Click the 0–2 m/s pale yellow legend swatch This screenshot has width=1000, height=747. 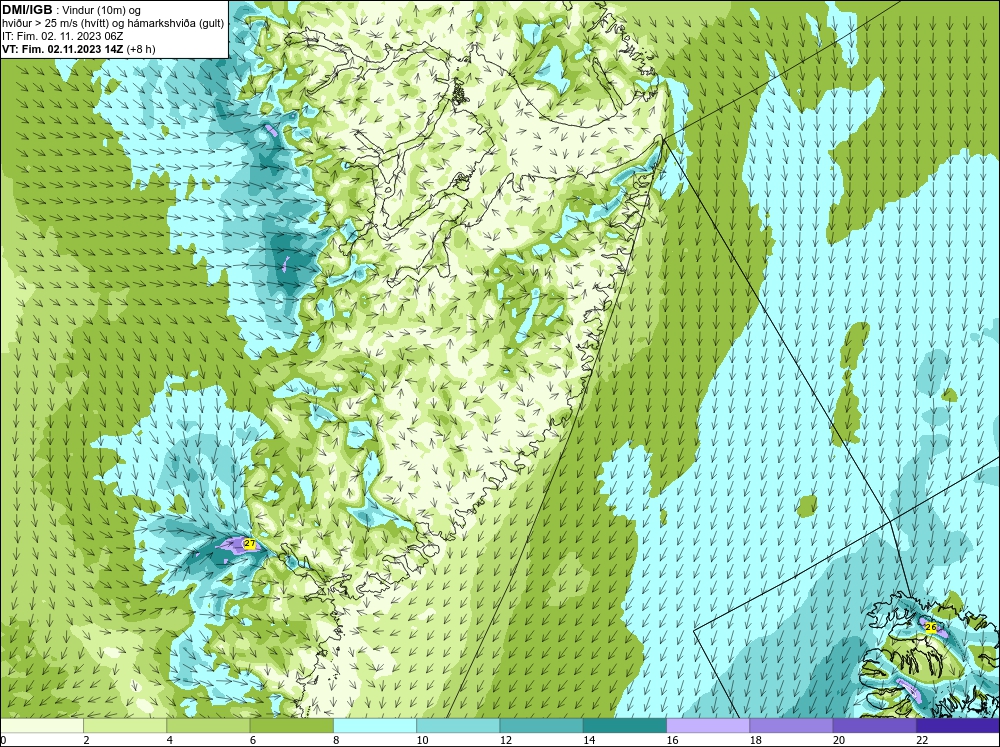pos(42,726)
